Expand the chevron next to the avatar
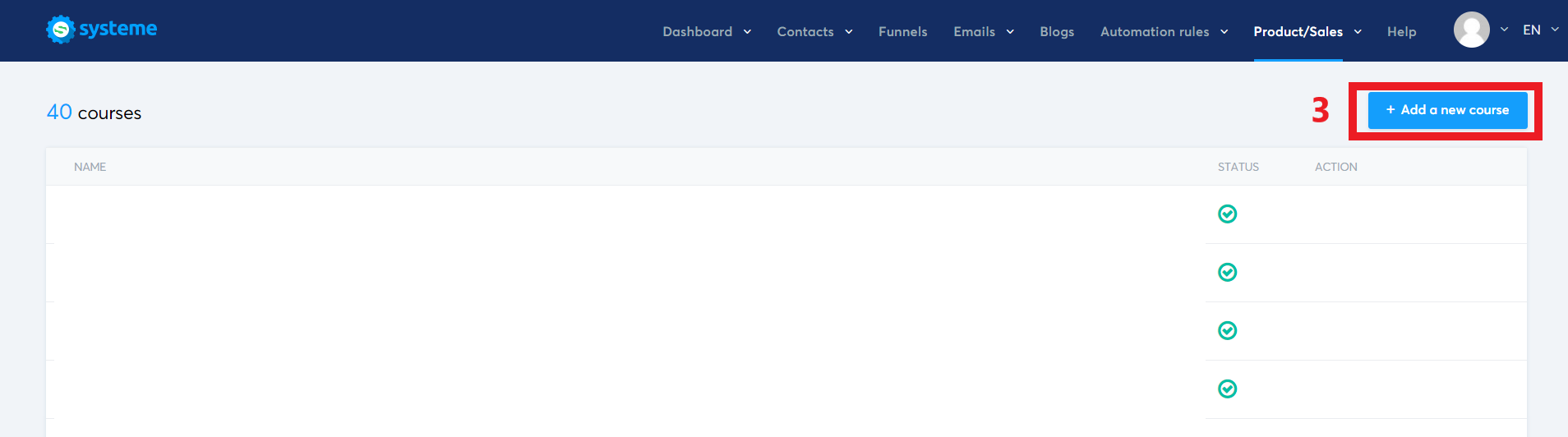 click(x=1504, y=29)
